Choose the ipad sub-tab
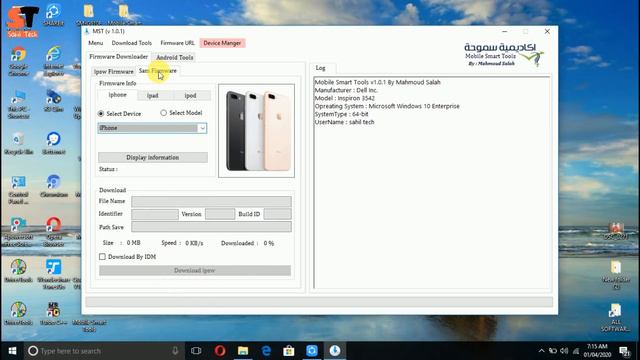This screenshot has height=360, width=640. pyautogui.click(x=153, y=96)
